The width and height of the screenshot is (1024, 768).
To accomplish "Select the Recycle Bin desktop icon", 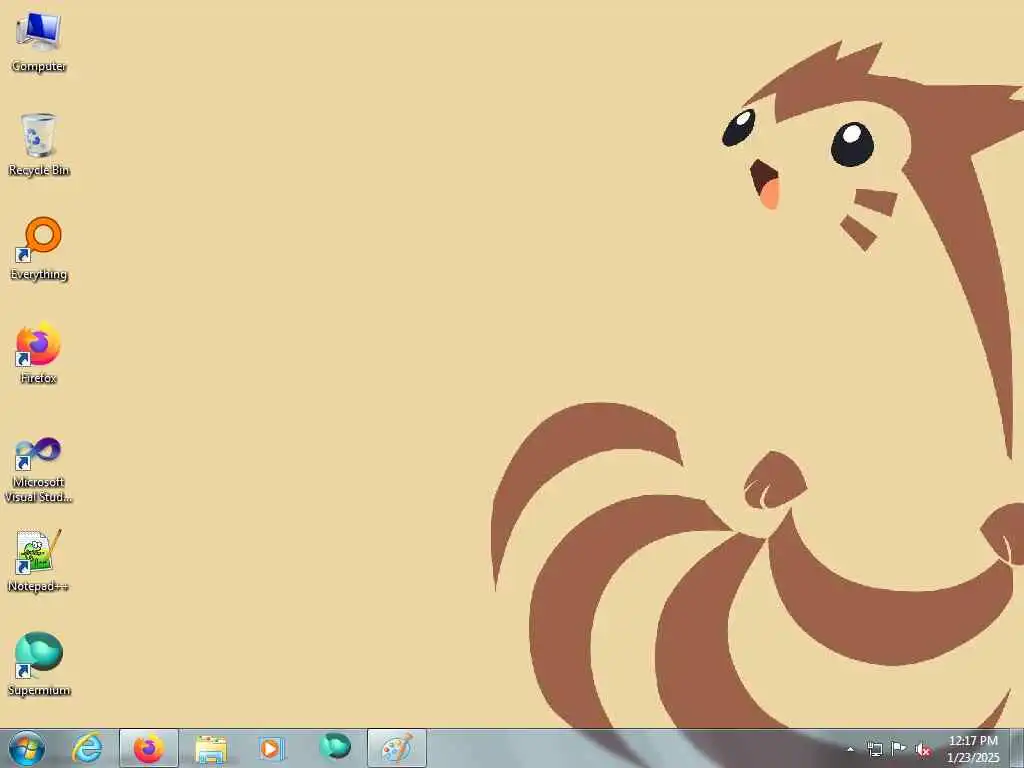I will coord(39,145).
